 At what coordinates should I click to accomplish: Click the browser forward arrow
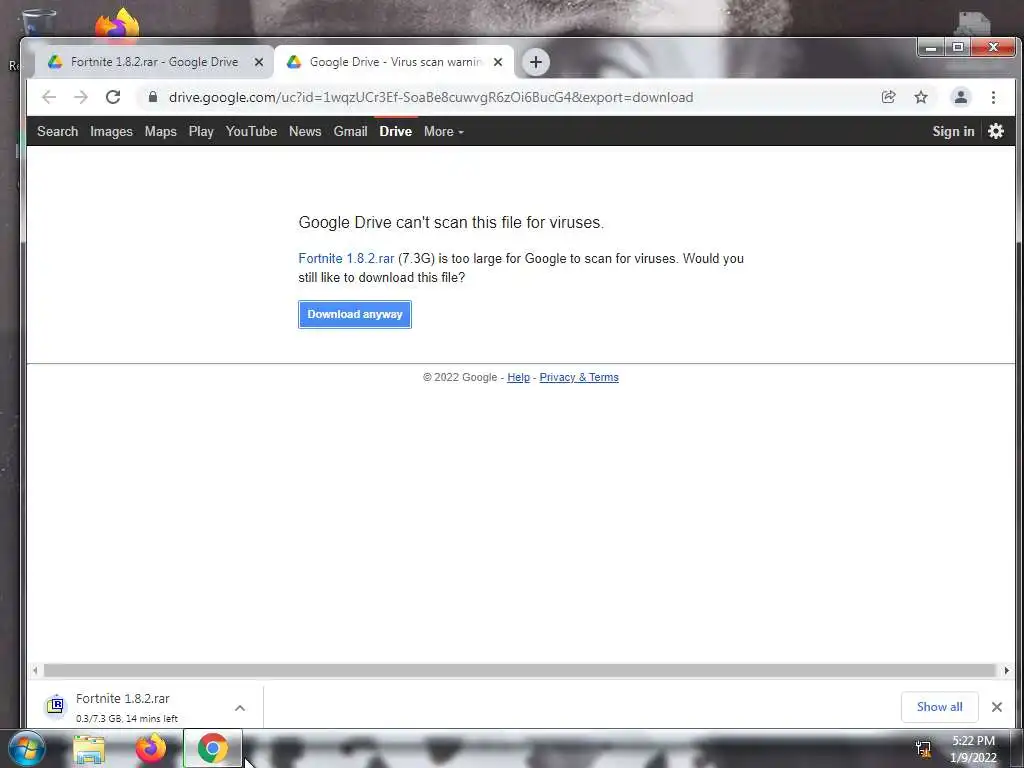(x=81, y=97)
